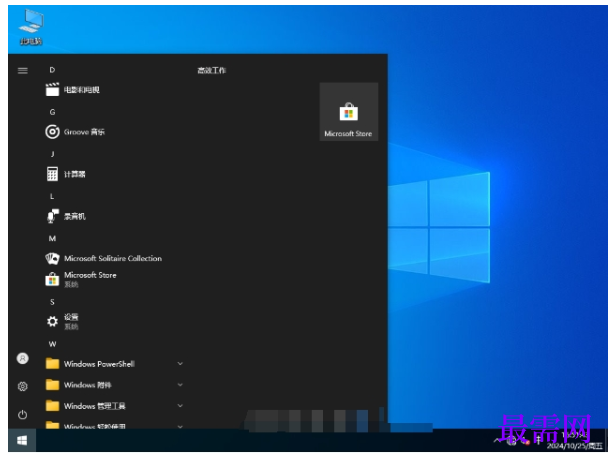
Task: Click the Windows PowerShell label
Action: pyautogui.click(x=99, y=364)
